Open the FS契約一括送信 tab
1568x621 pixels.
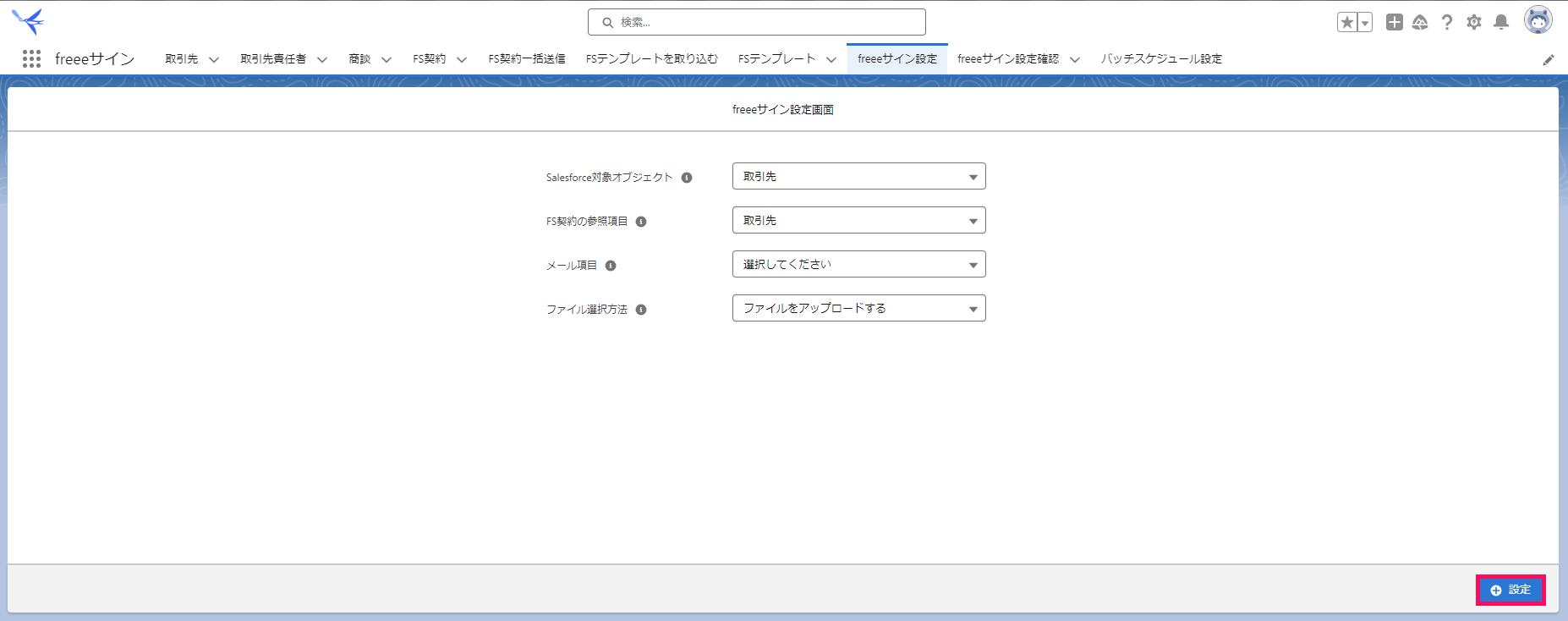click(x=527, y=59)
